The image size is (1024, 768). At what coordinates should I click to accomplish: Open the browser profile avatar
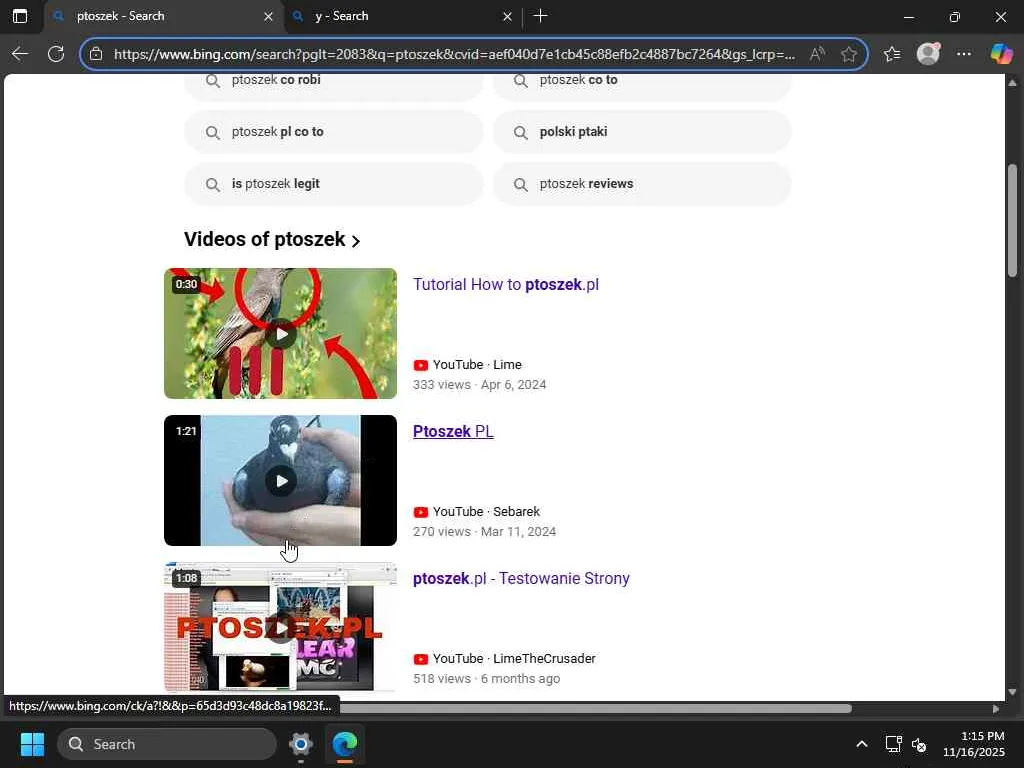coord(928,54)
